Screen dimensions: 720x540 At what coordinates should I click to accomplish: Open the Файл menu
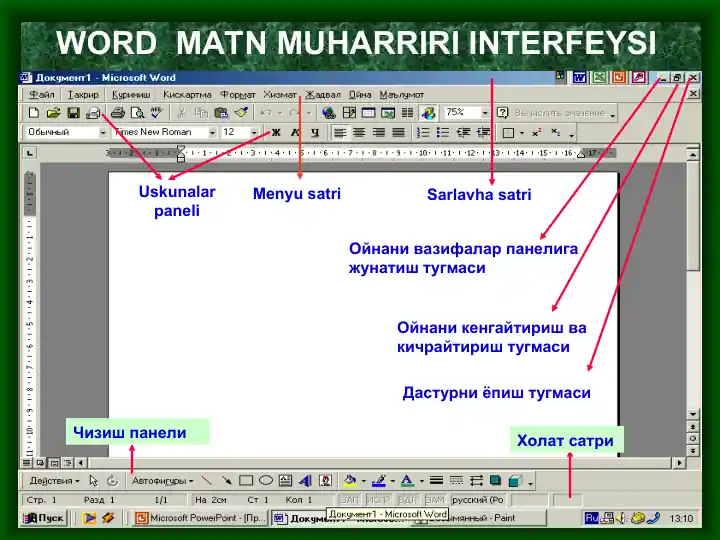click(42, 95)
